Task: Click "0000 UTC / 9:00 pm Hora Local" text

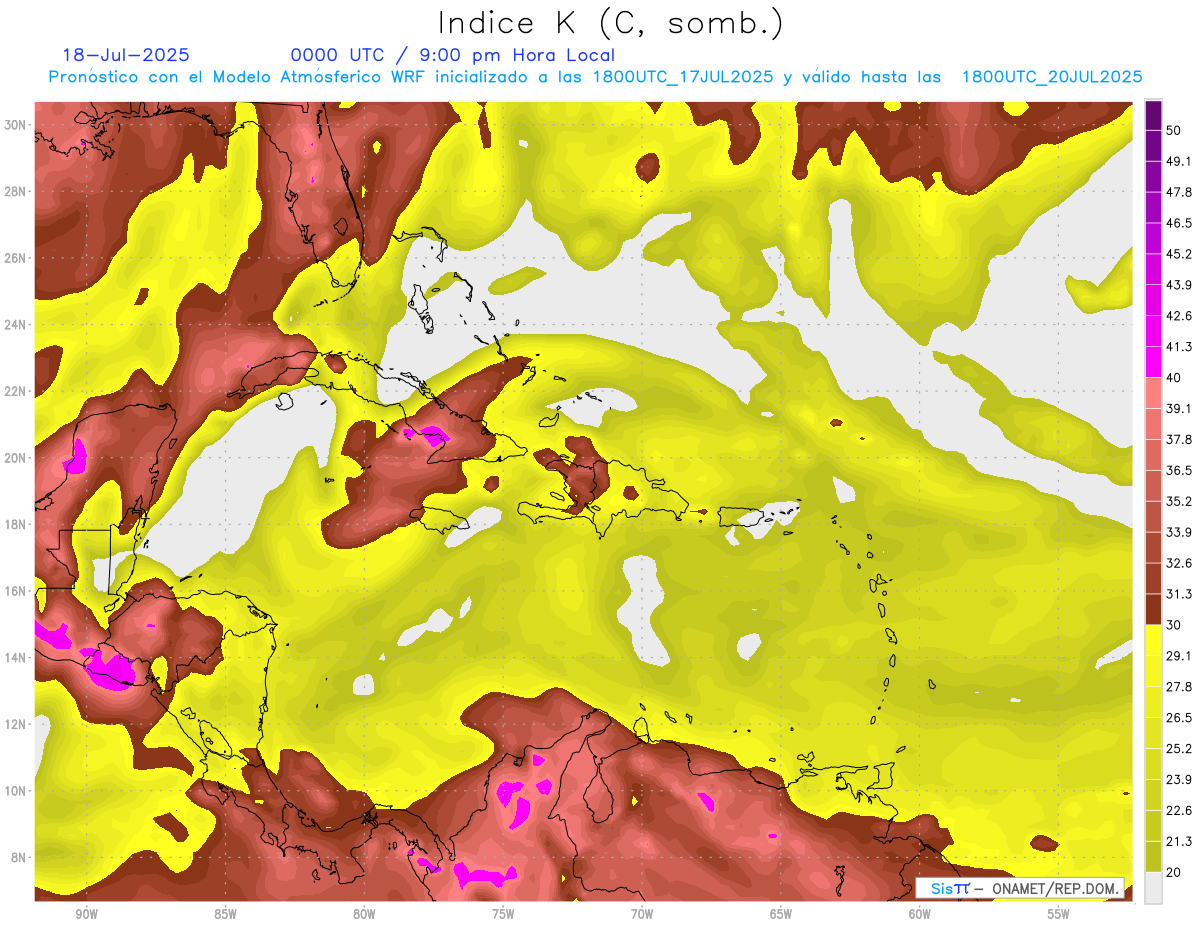Action: click(452, 55)
